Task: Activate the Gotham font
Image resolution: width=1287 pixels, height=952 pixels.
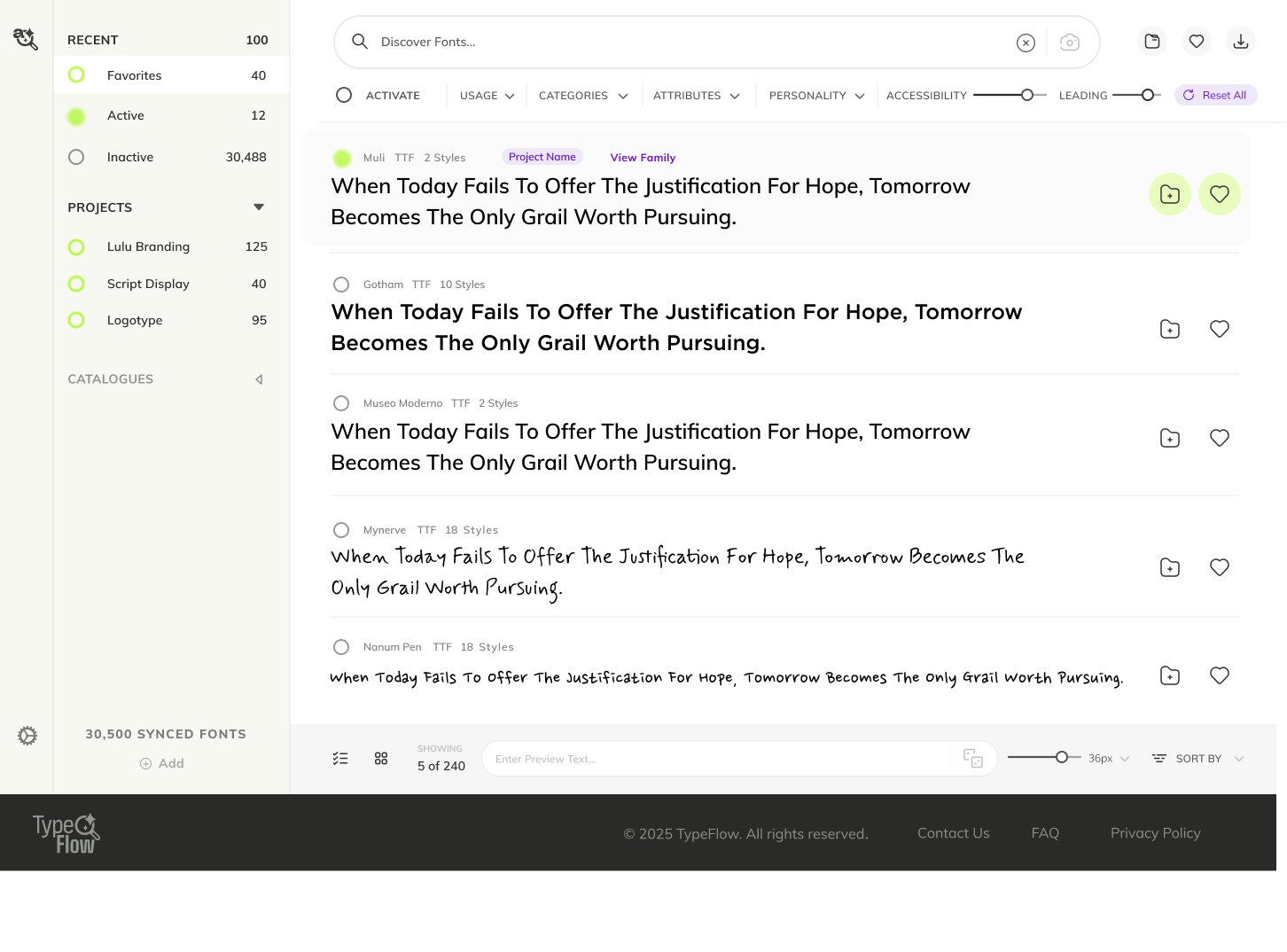Action: tap(341, 285)
